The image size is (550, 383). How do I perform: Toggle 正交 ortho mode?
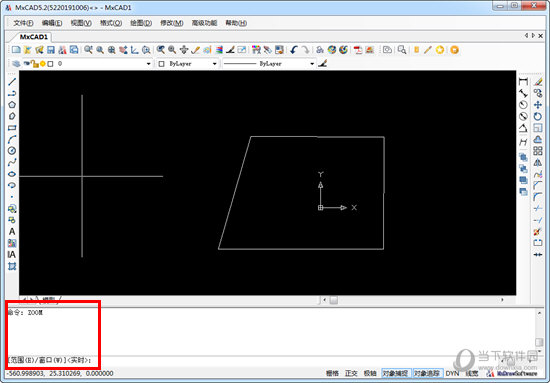pyautogui.click(x=351, y=373)
